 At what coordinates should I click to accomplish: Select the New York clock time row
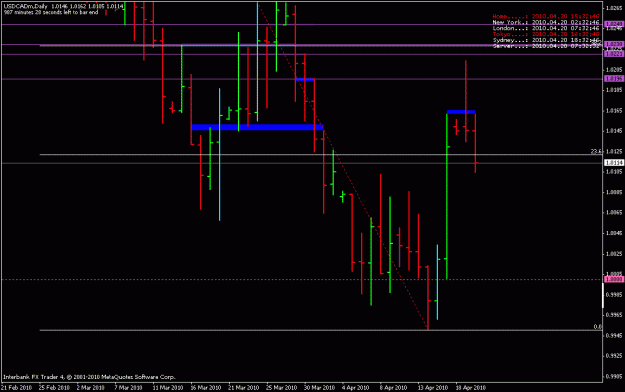546,22
